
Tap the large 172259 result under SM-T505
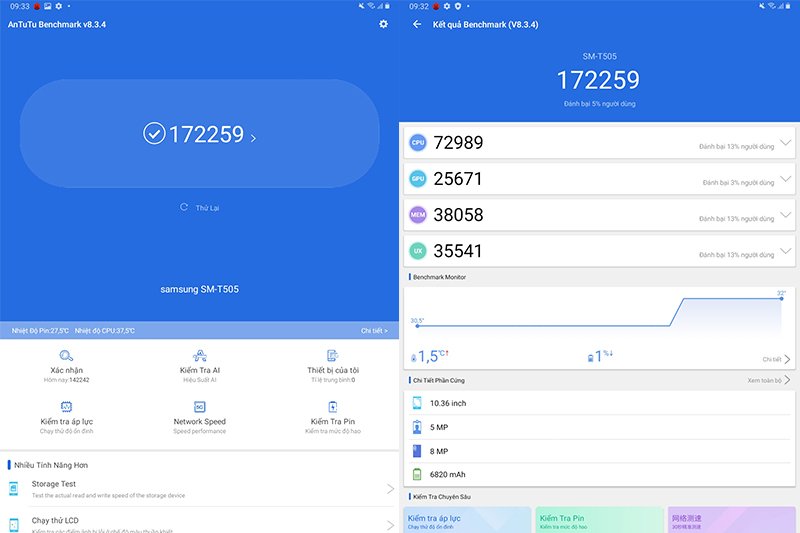coord(598,80)
